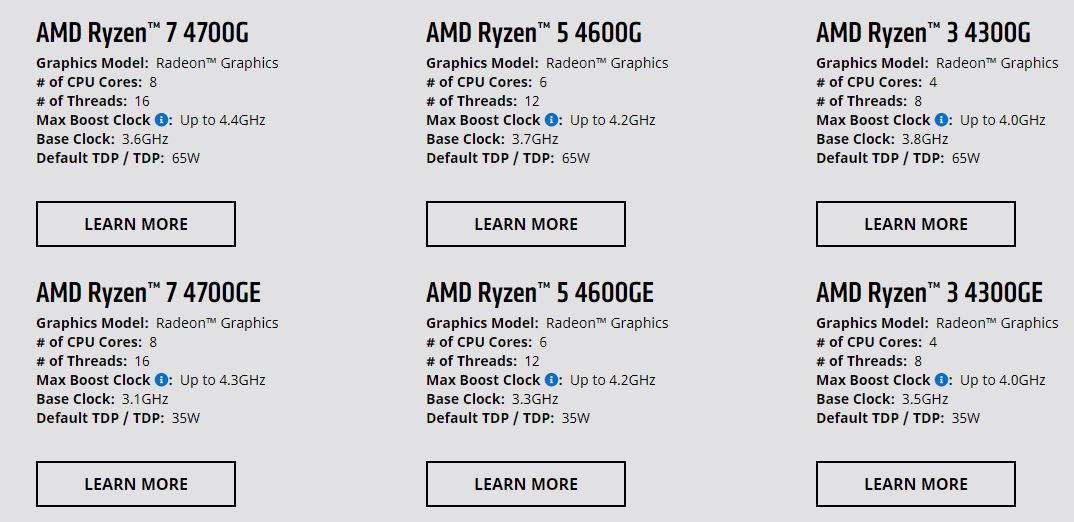The height and width of the screenshot is (522, 1074).
Task: Select the AMD Ryzen 7 4700GE heading
Action: (148, 293)
